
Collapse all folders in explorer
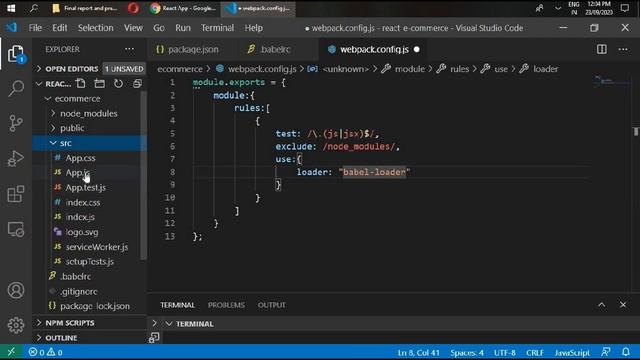tap(137, 84)
